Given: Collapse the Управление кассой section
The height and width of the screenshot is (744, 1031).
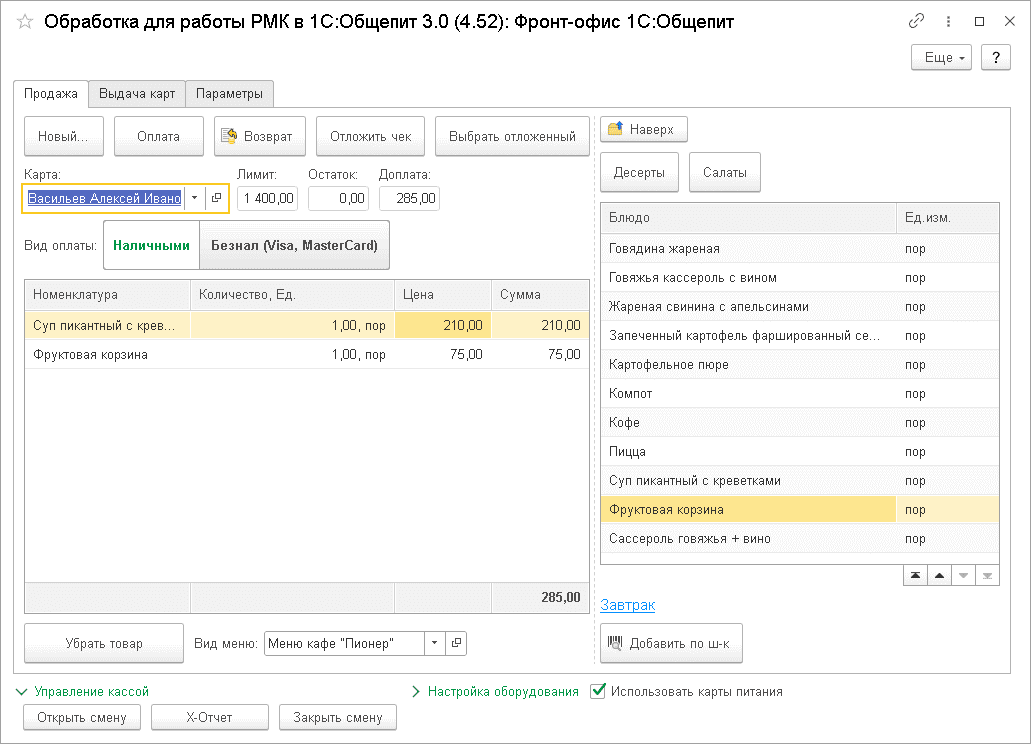Looking at the screenshot, I should 23,691.
